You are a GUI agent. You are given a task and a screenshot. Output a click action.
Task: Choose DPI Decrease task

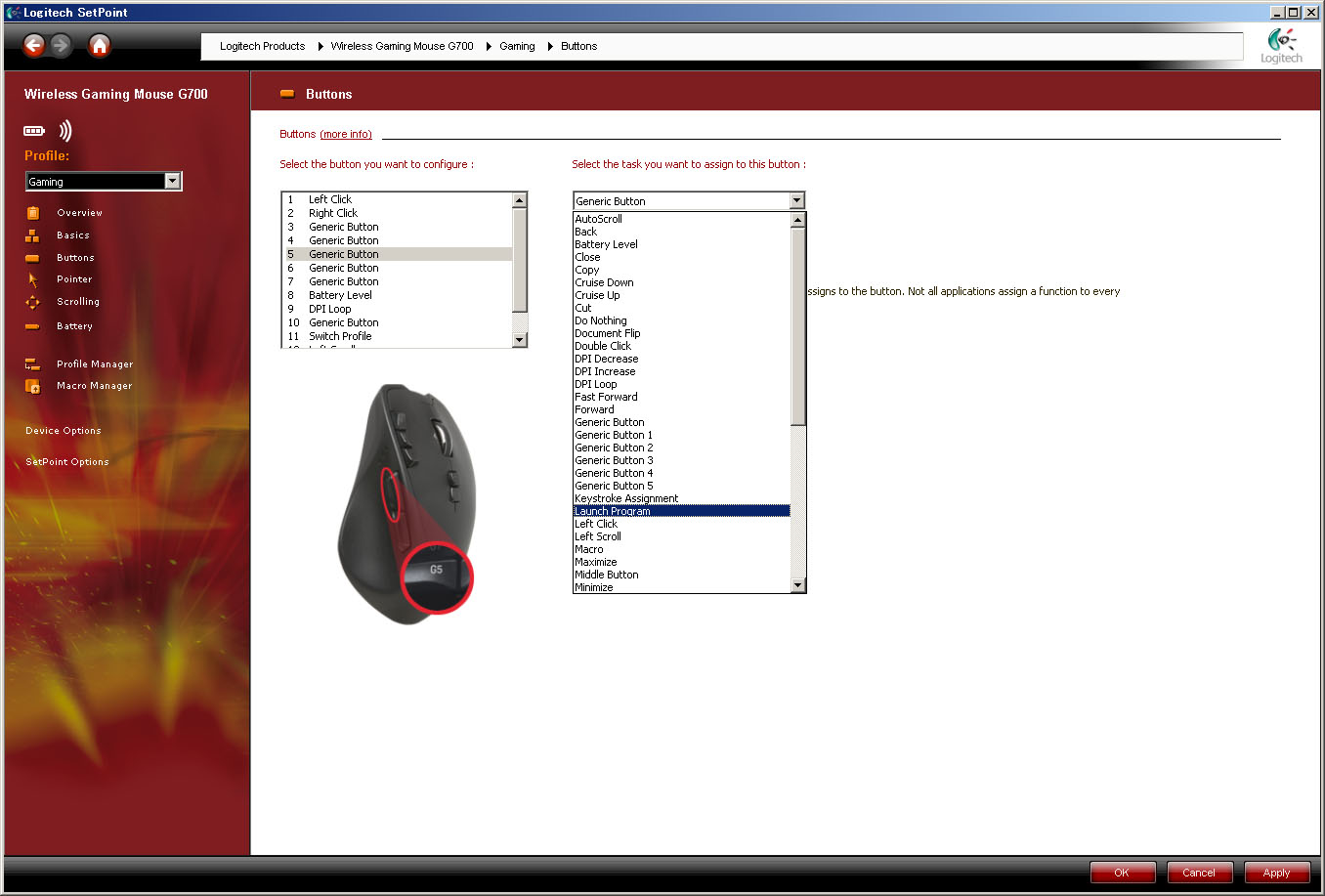coord(682,359)
